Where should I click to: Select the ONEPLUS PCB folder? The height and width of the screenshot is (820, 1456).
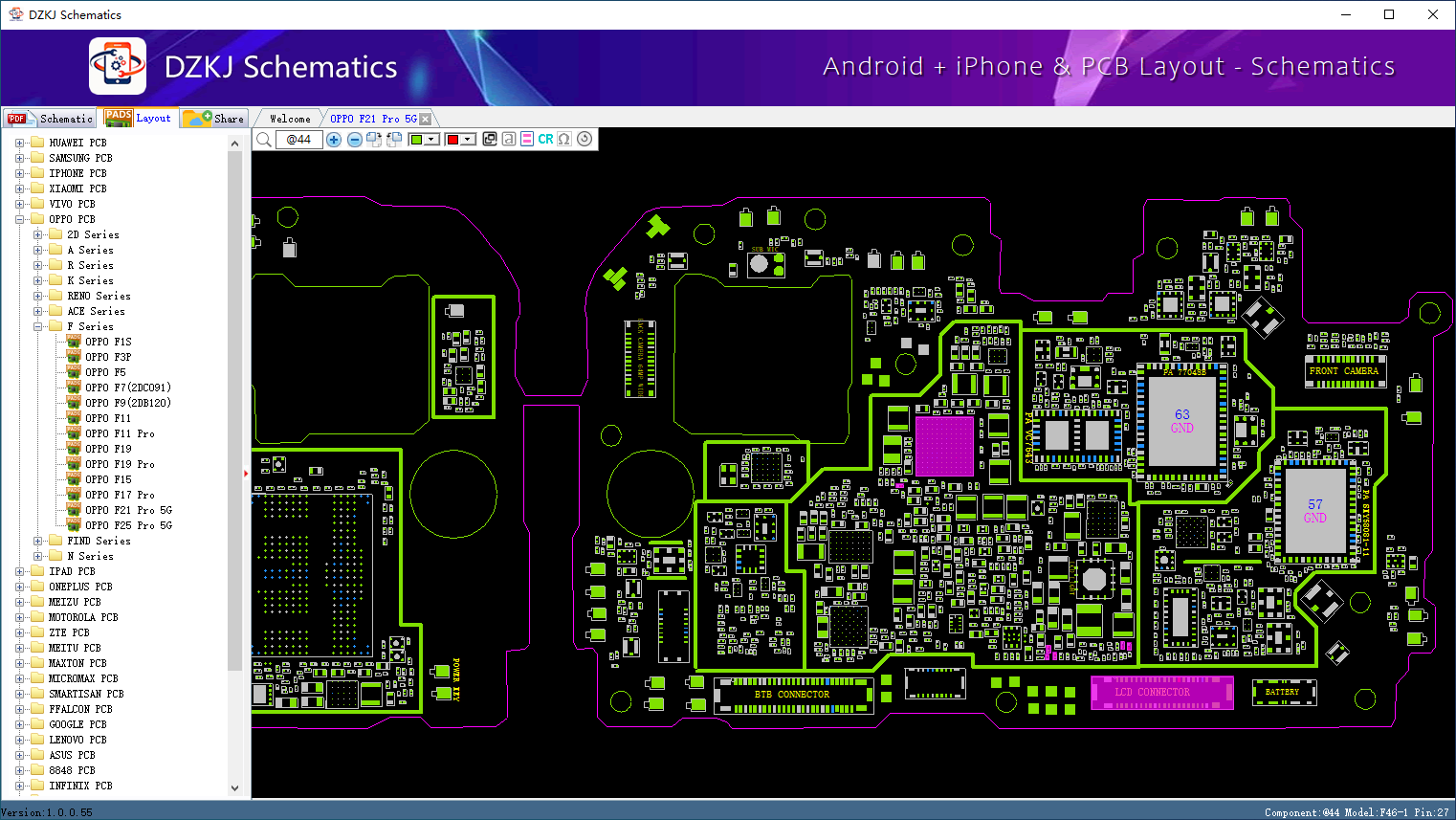point(80,587)
